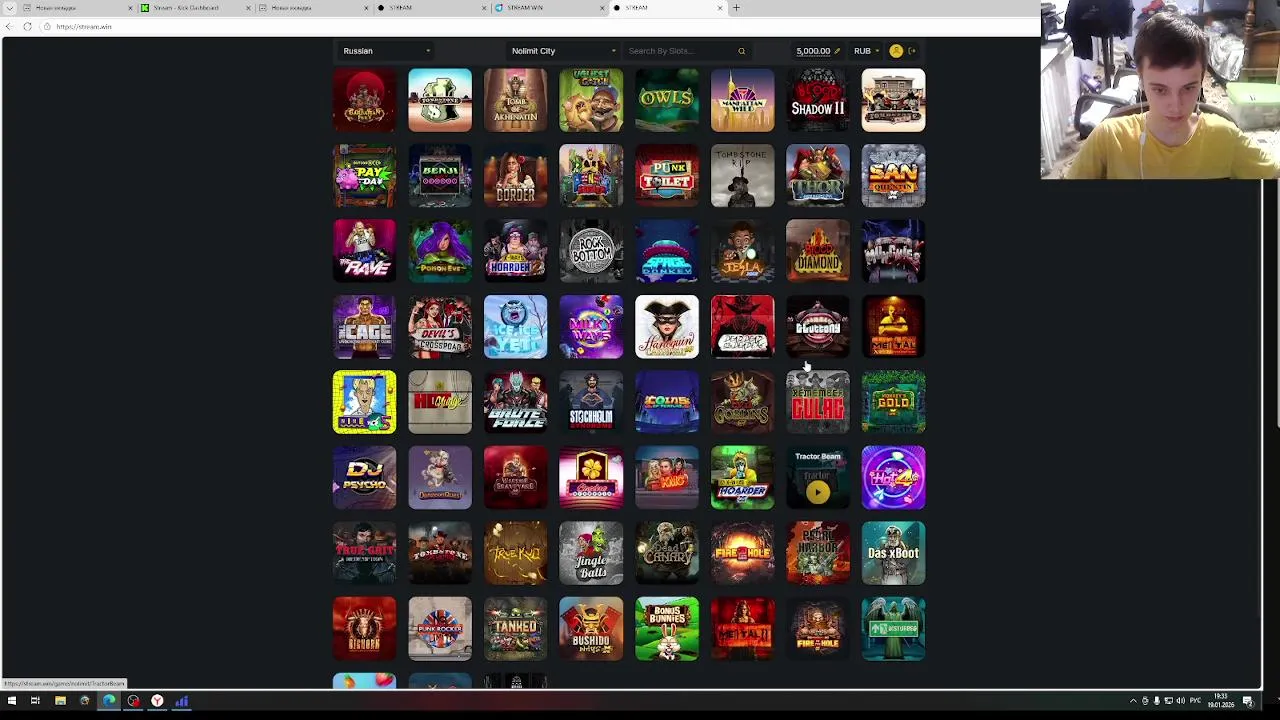Launch the Benji slot tile
The image size is (1280, 720).
440,176
